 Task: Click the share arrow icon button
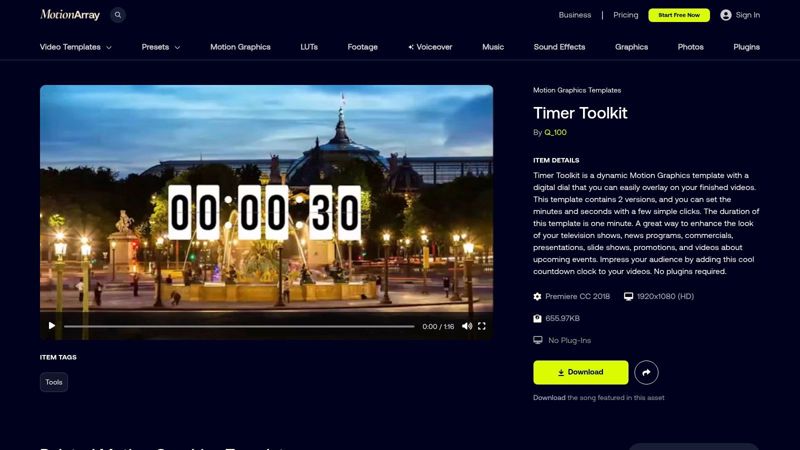[x=646, y=372]
